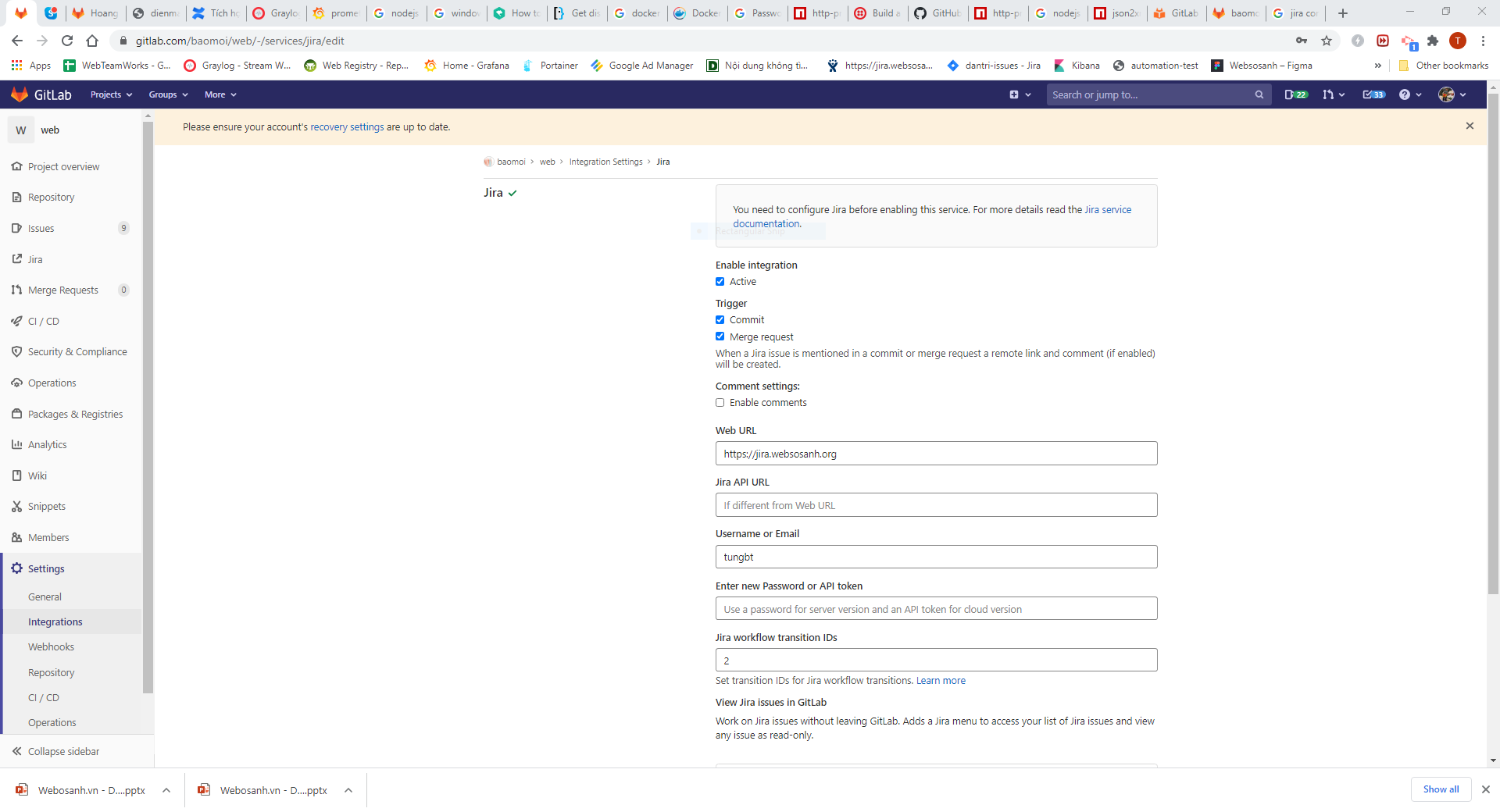Click the search magnifier icon
Image resolution: width=1500 pixels, height=812 pixels.
click(1259, 94)
